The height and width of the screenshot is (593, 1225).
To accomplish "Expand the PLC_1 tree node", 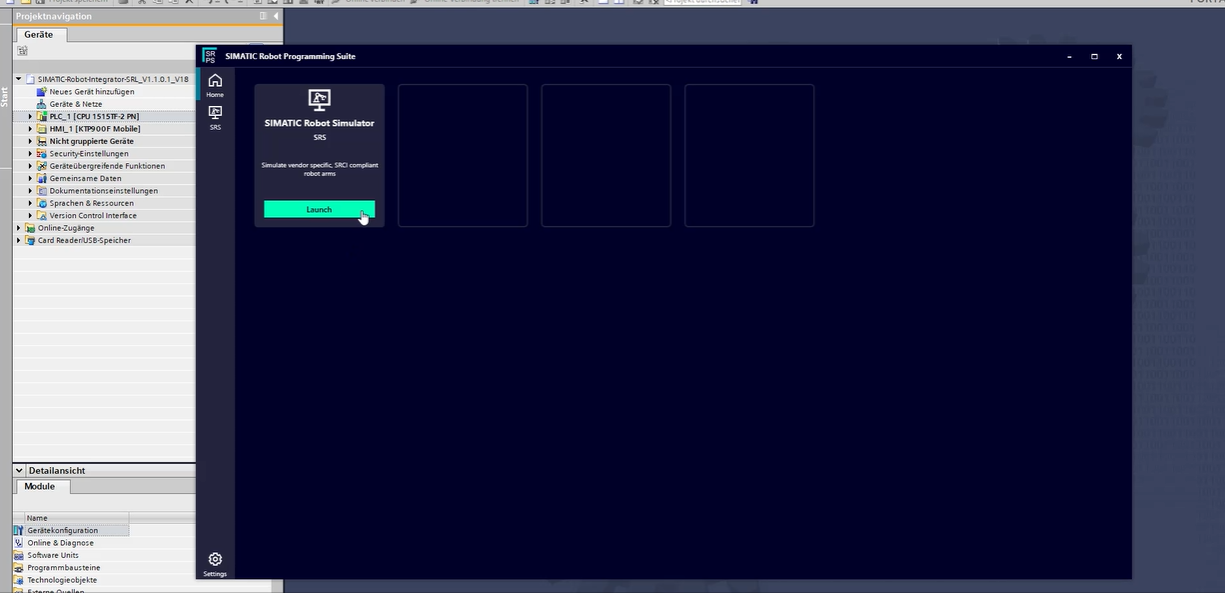I will (x=30, y=116).
